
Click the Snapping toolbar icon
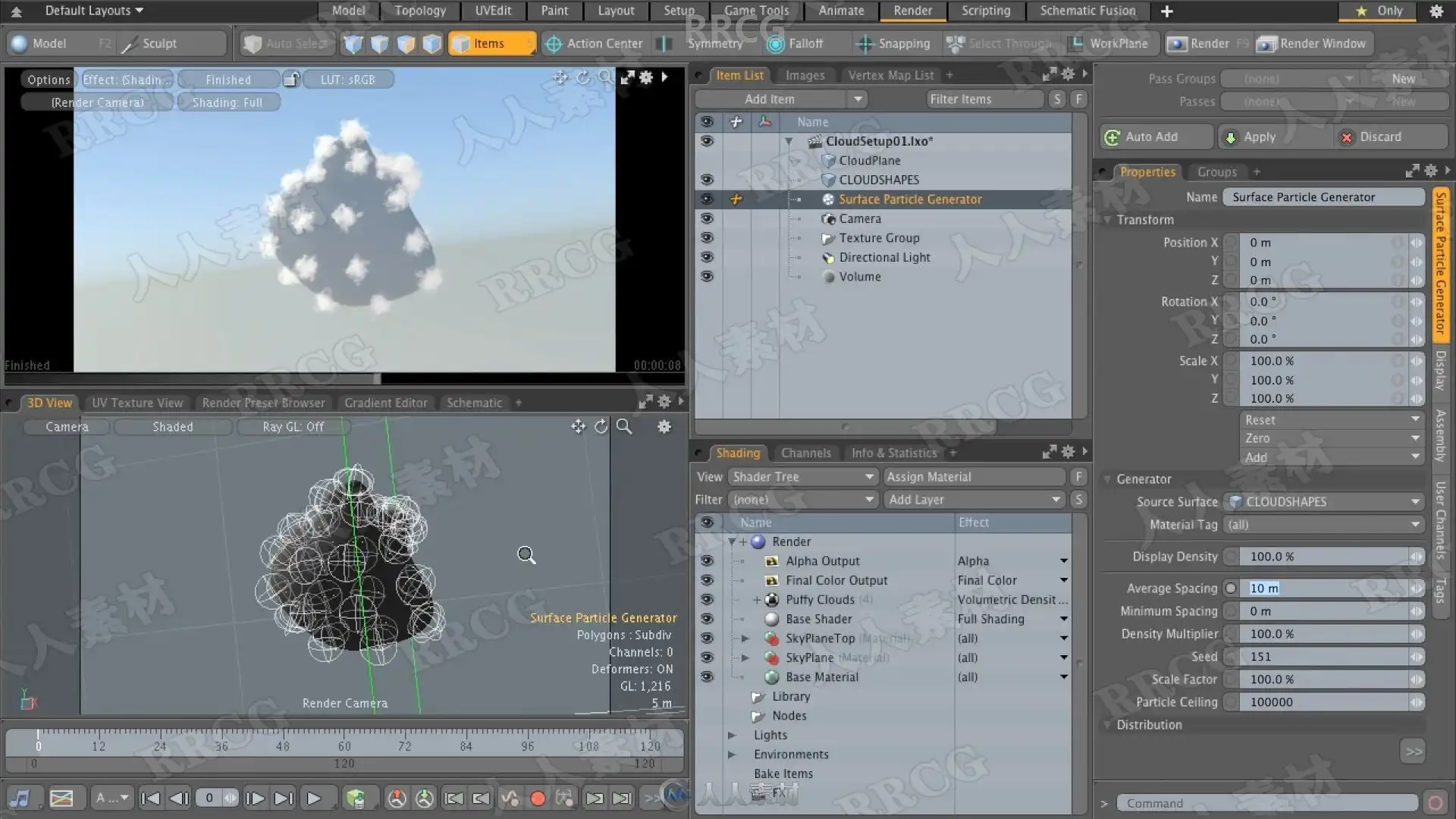[864, 44]
